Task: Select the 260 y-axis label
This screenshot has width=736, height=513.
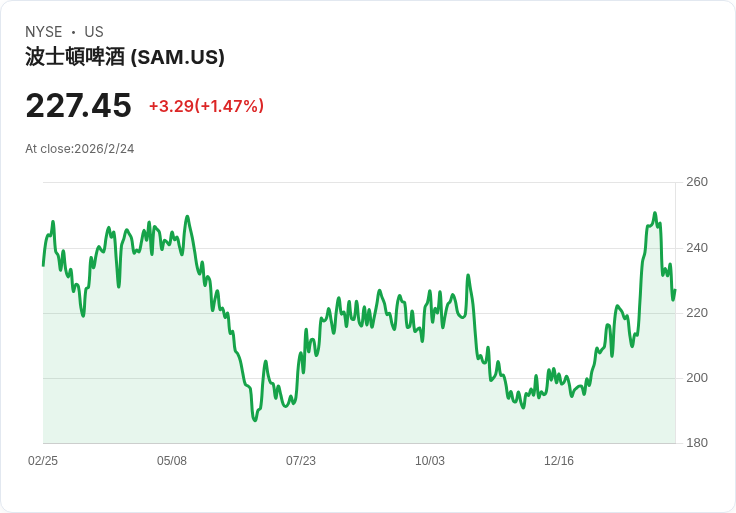Action: click(x=697, y=182)
